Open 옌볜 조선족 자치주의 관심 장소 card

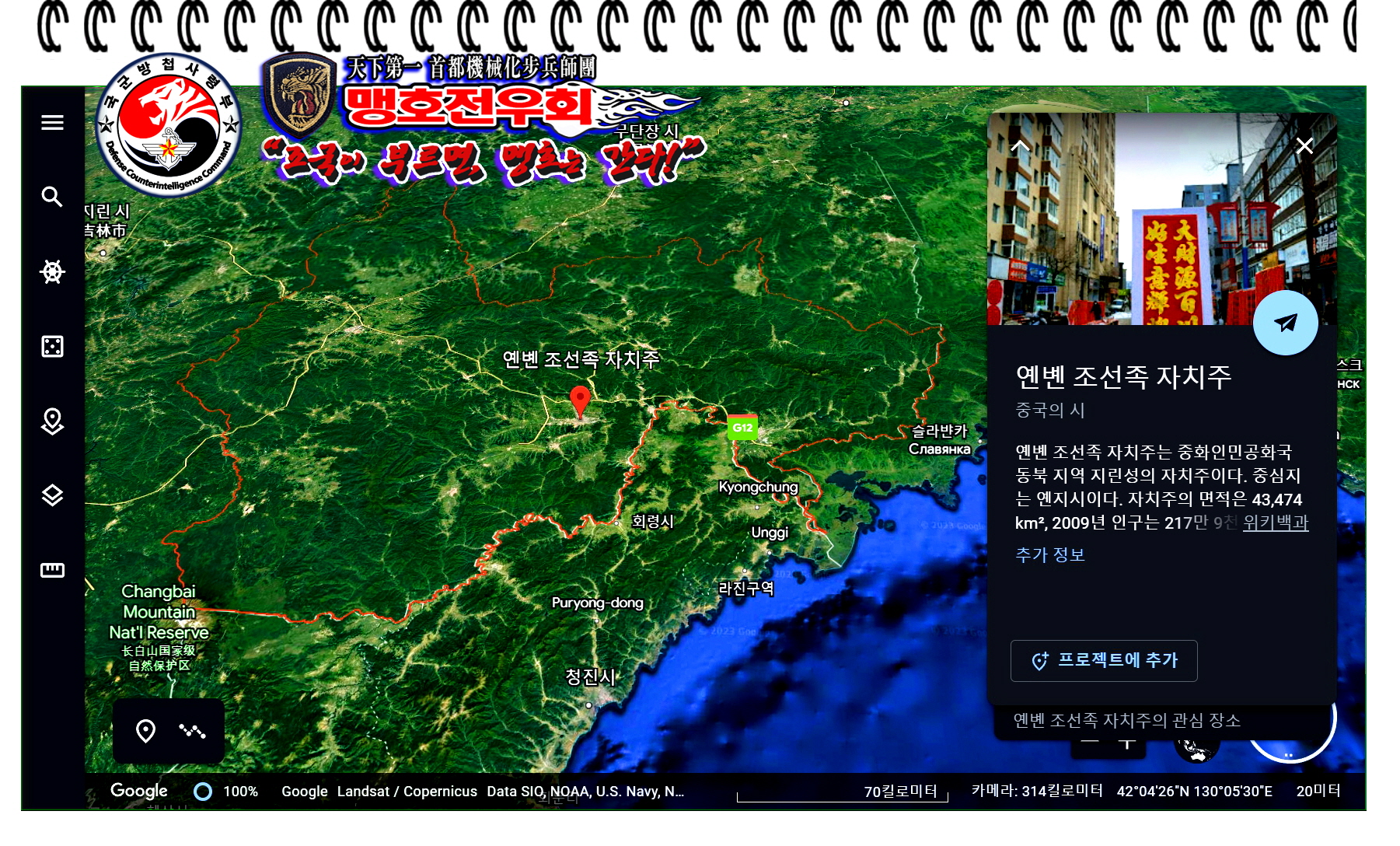coord(1127,721)
